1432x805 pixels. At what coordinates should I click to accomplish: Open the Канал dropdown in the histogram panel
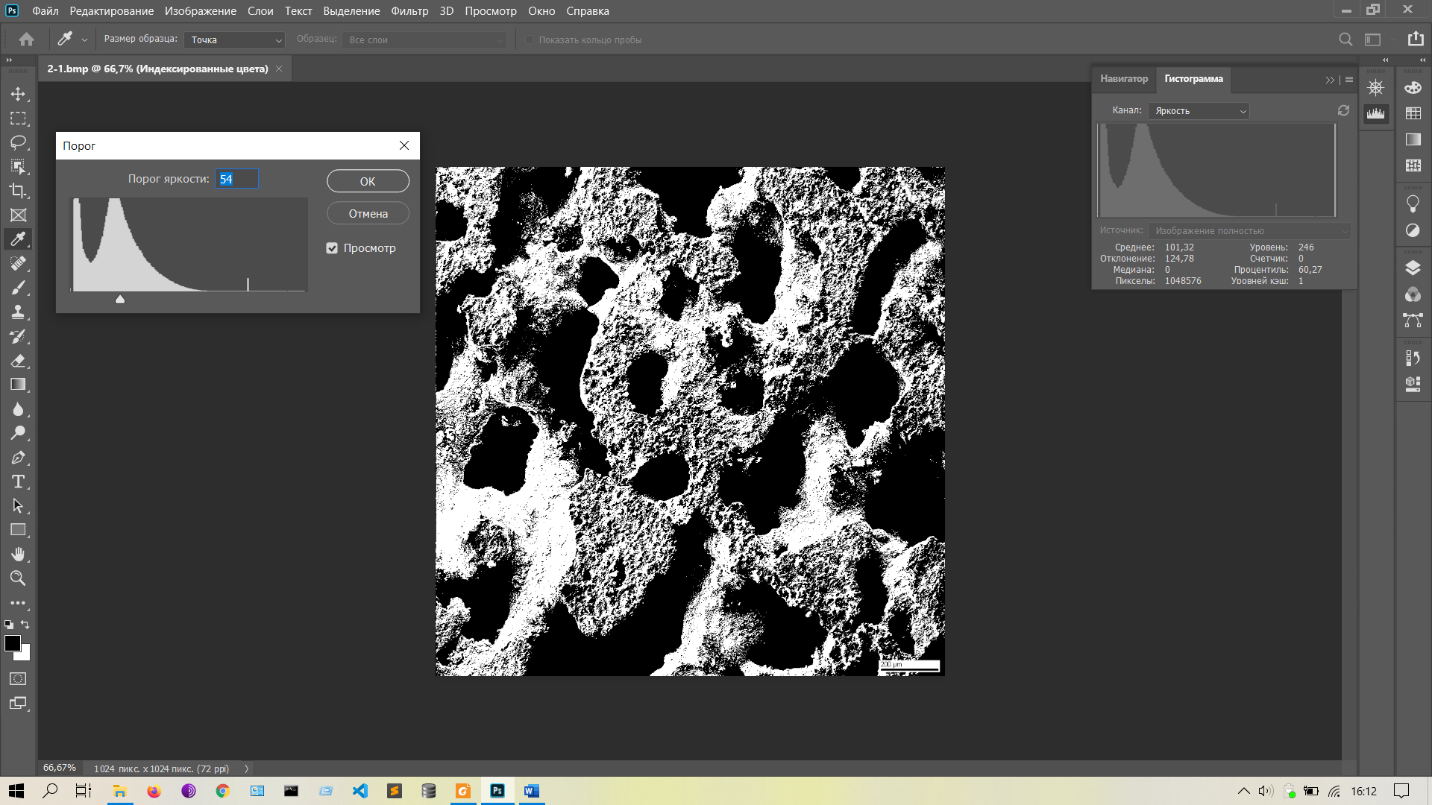pos(1198,111)
